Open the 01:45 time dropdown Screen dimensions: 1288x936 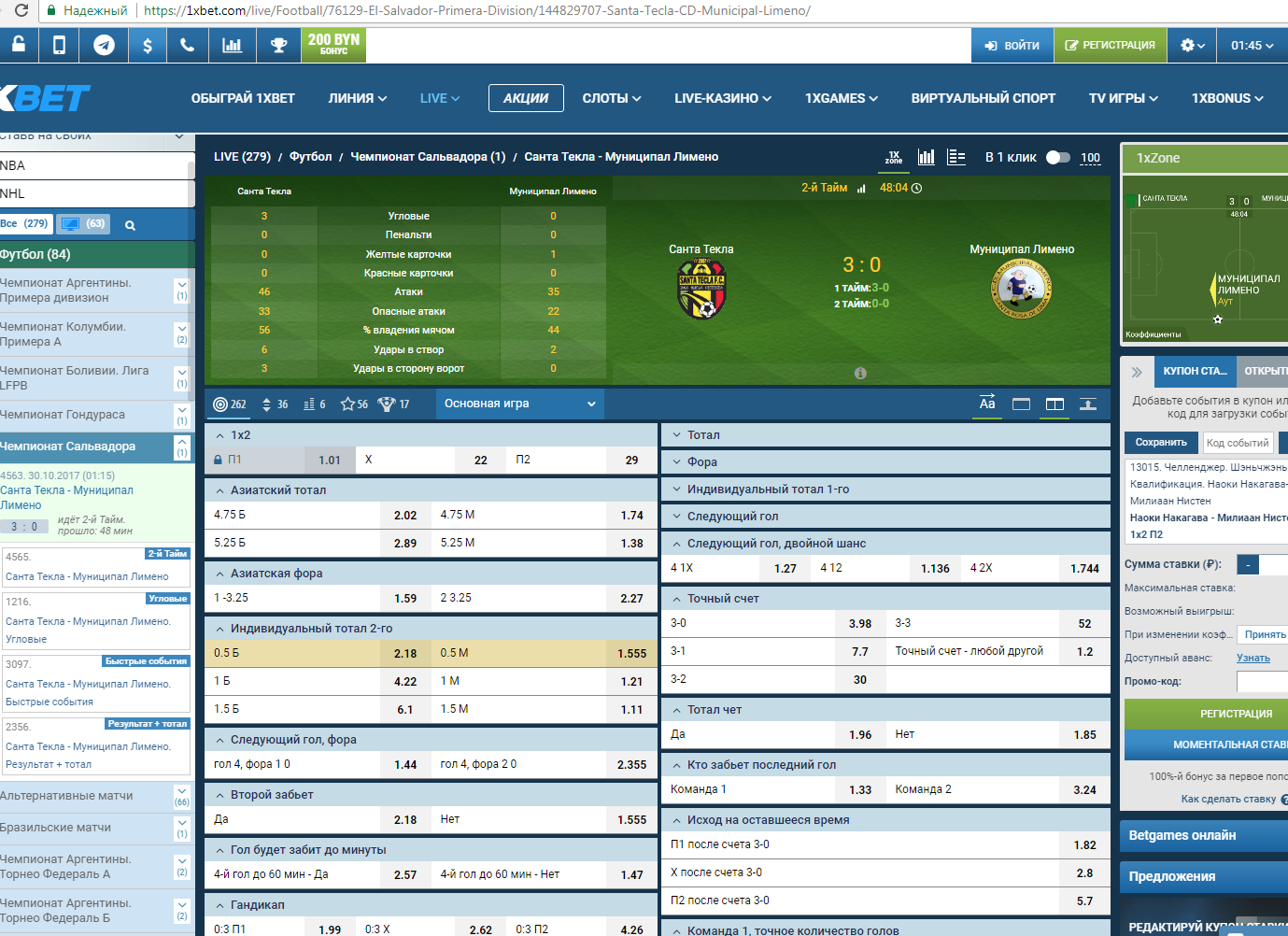click(x=1252, y=45)
